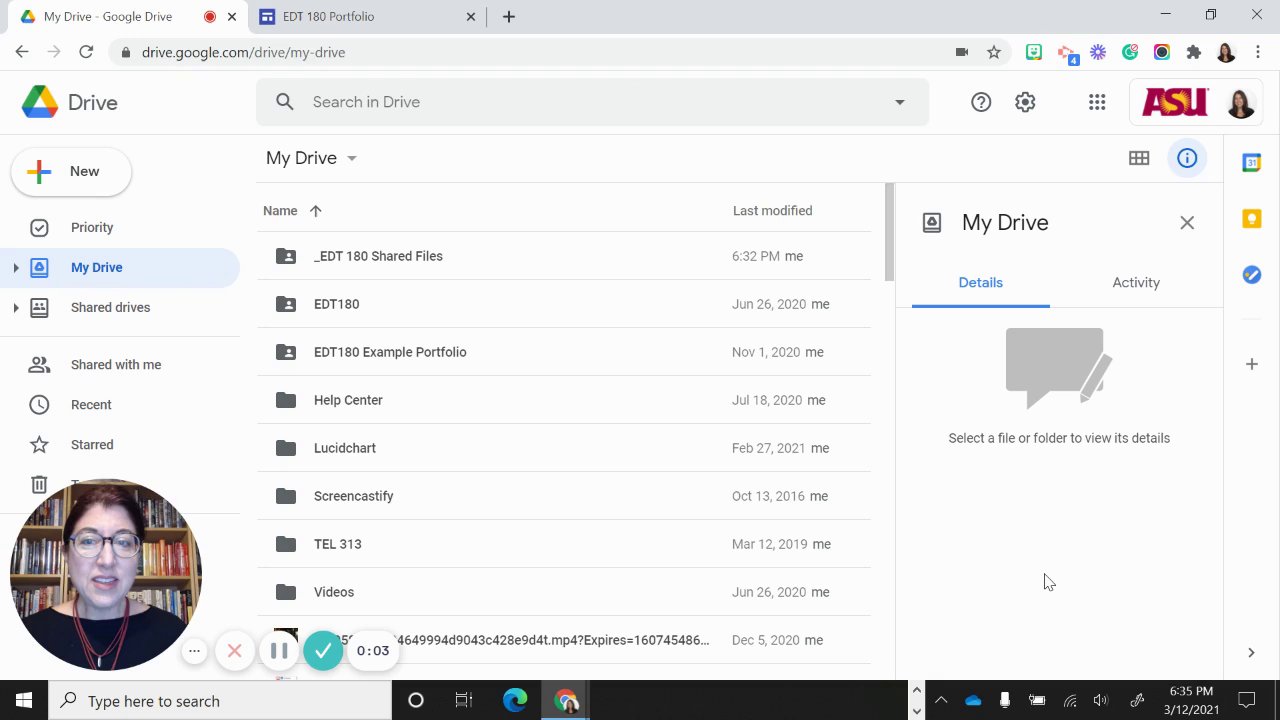1280x720 pixels.
Task: Select the Videos folder
Action: [x=564, y=592]
